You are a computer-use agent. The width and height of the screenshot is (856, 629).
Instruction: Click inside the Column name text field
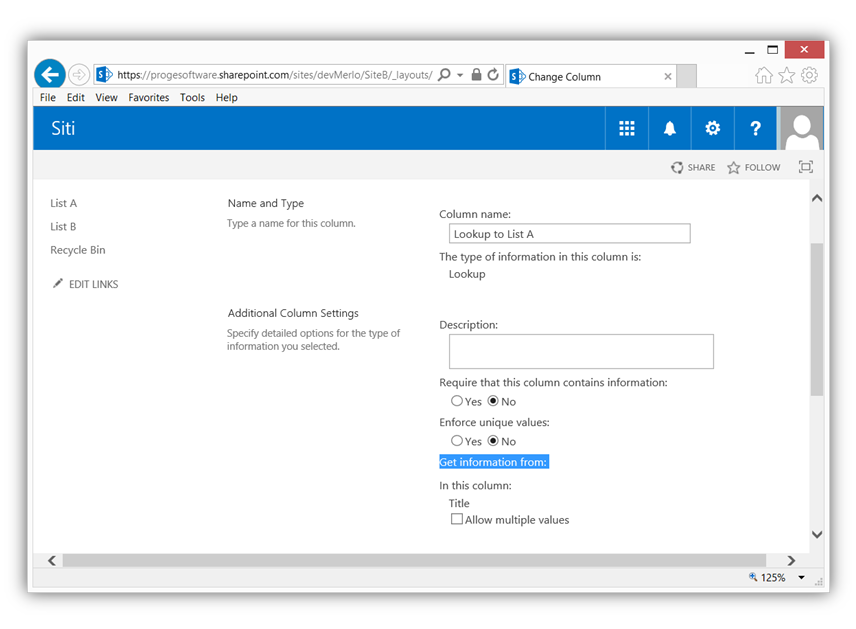[569, 234]
